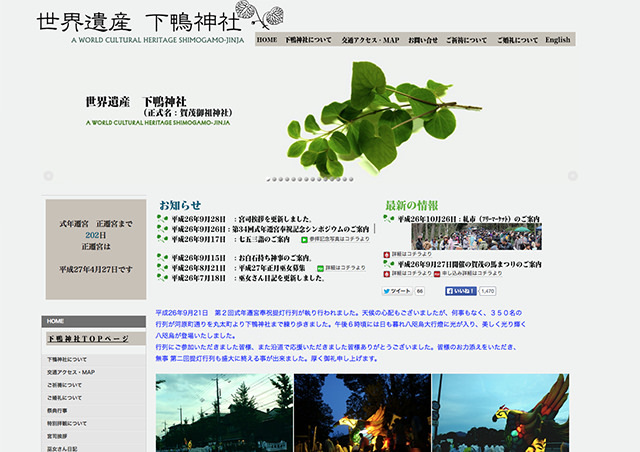The image size is (640, 452).
Task: Open sidebar link 宮司挨拶
Action: click(x=57, y=436)
